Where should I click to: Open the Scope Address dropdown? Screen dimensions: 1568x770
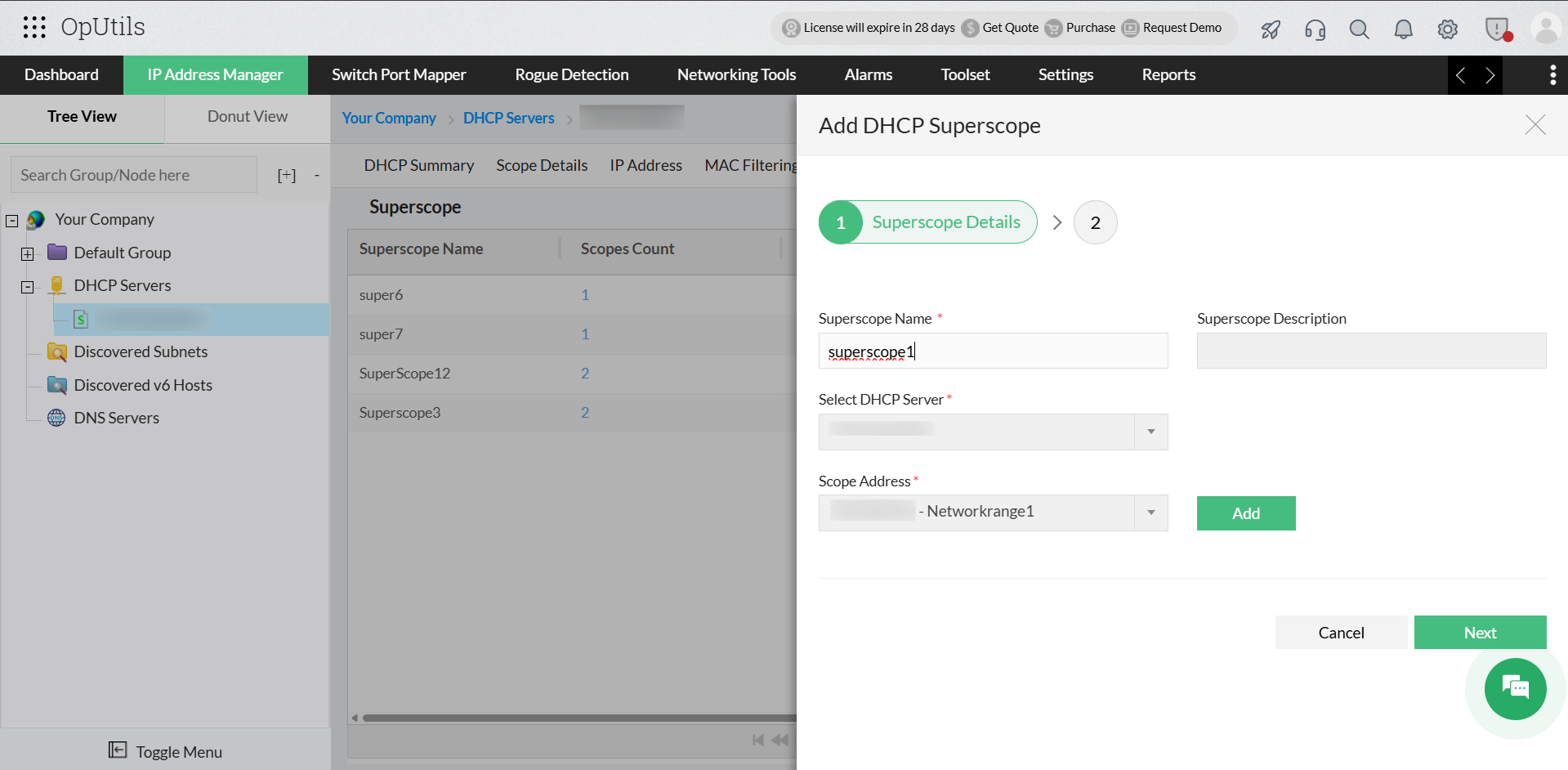[1151, 513]
